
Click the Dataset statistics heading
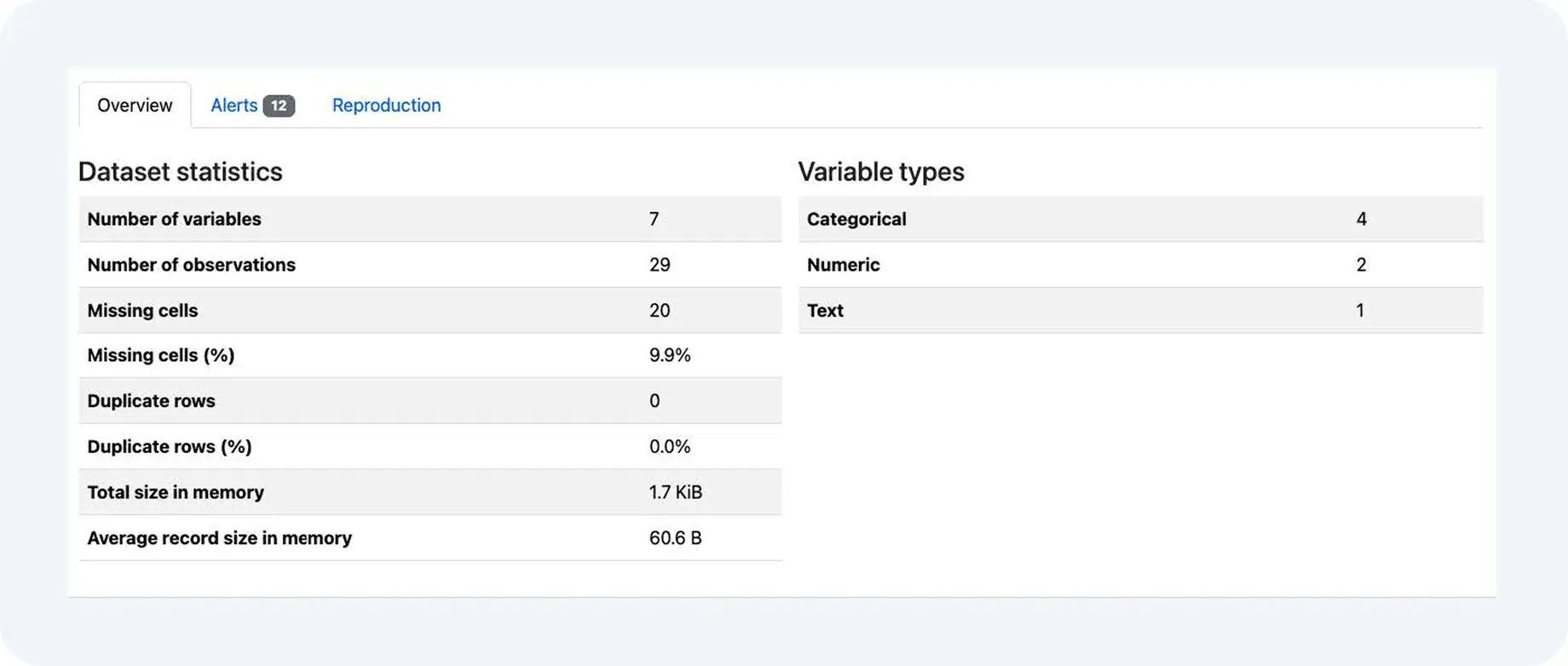pyautogui.click(x=181, y=172)
